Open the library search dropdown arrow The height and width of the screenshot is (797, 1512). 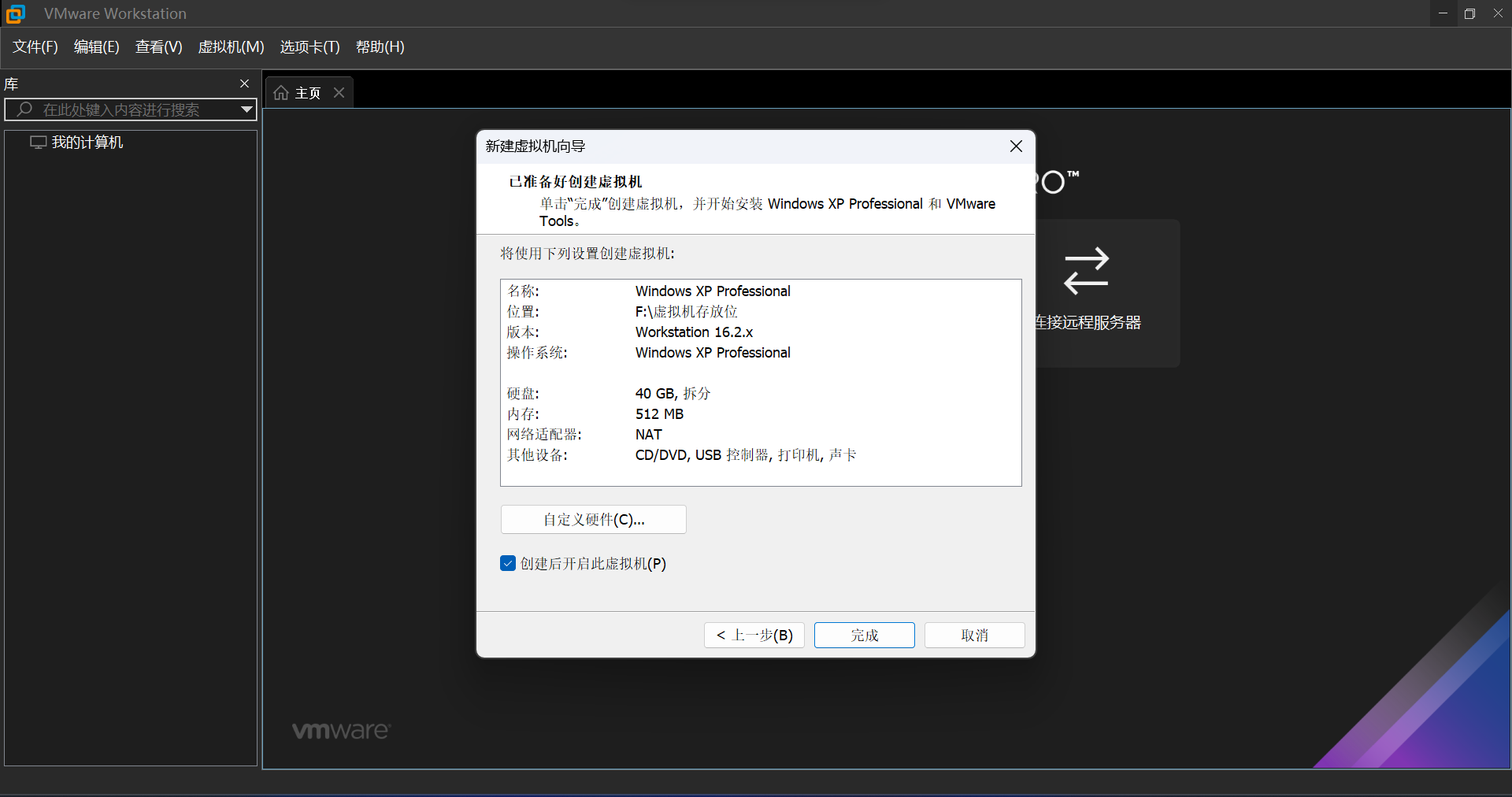(x=246, y=109)
